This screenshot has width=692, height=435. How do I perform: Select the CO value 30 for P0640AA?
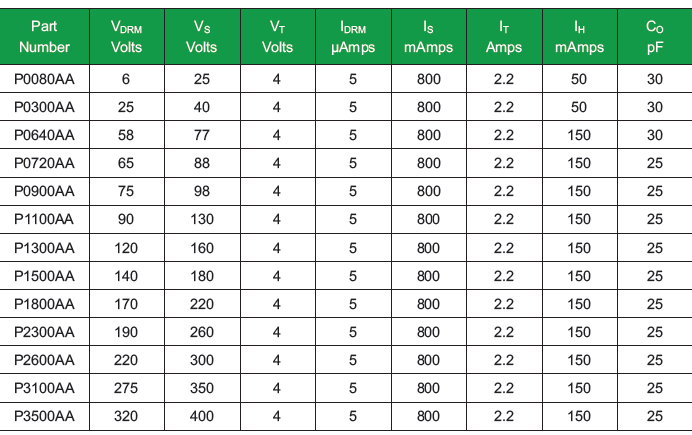(x=655, y=135)
